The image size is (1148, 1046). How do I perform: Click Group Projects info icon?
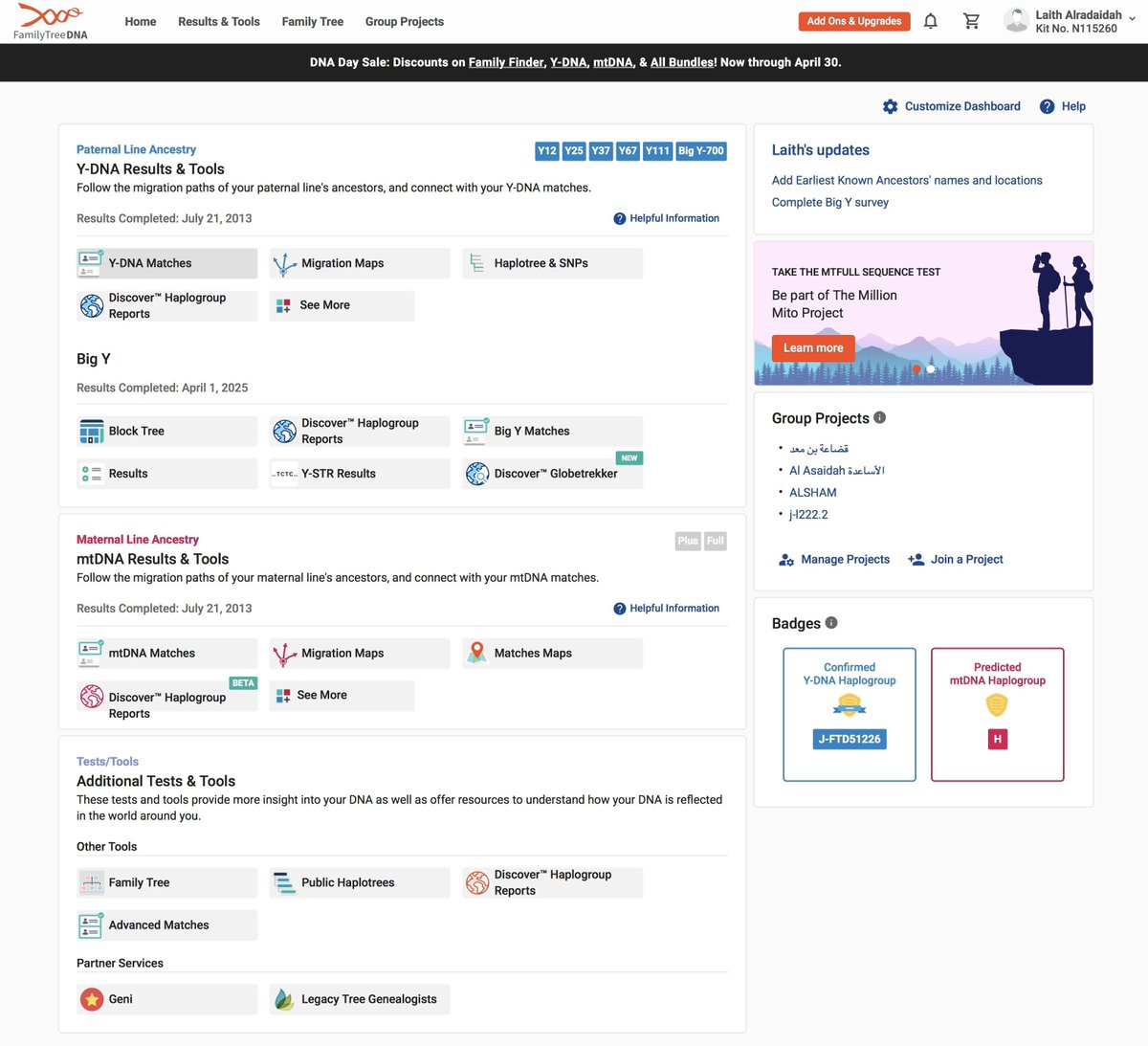pyautogui.click(x=880, y=417)
